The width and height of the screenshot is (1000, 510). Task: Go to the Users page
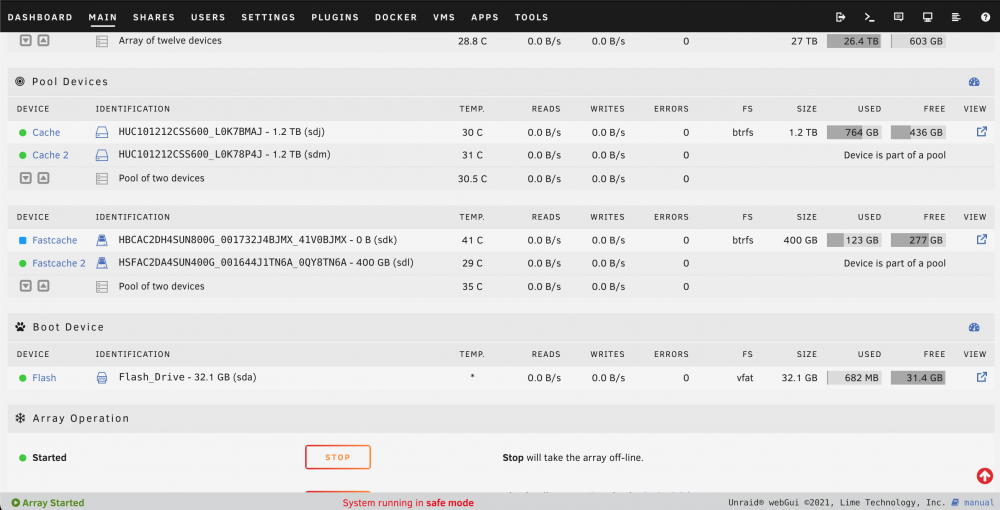208,17
